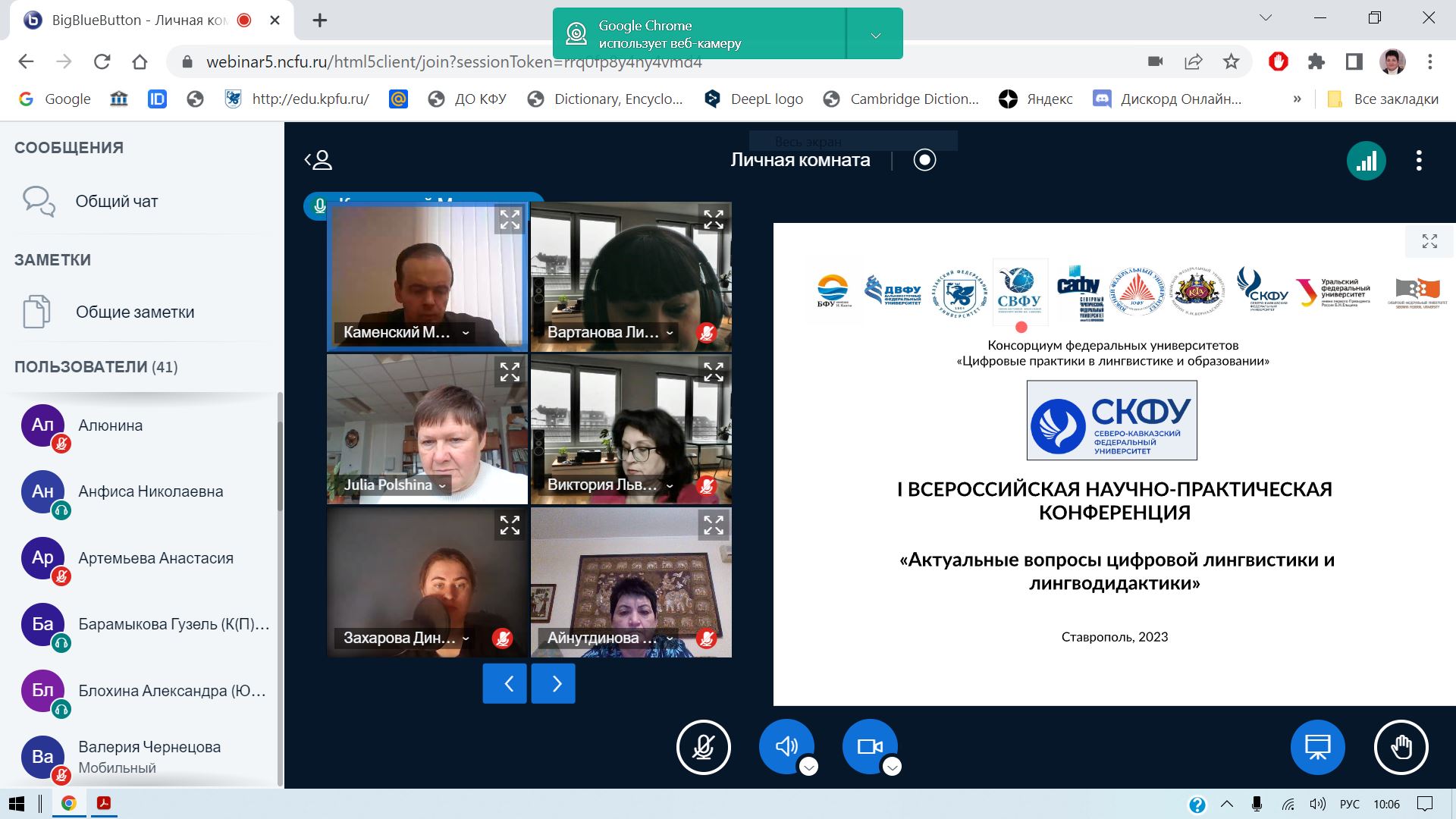Screen dimensions: 1456x819
Task: Go to previous webcam page
Action: pyautogui.click(x=505, y=684)
